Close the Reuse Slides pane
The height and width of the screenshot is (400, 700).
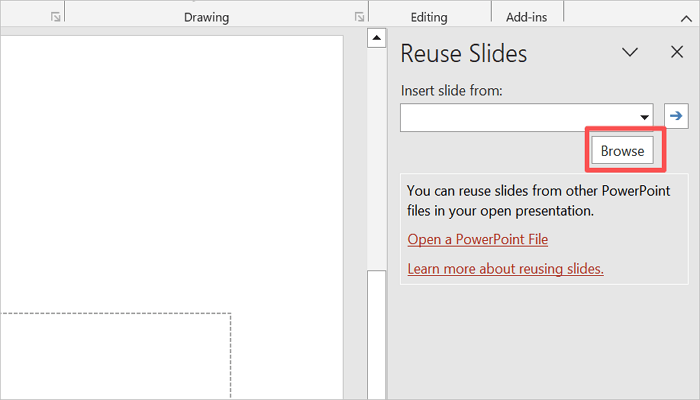pos(677,52)
